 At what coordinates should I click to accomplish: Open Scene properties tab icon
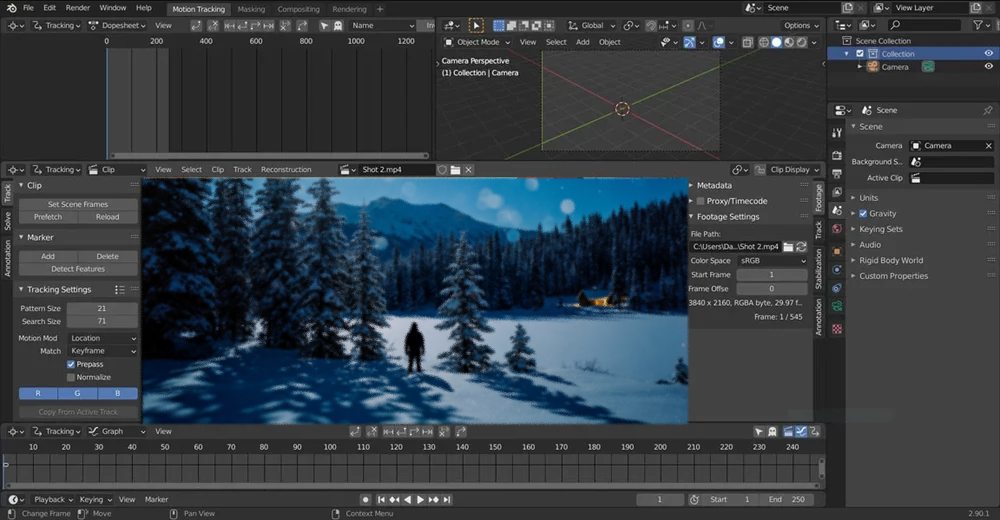(837, 211)
